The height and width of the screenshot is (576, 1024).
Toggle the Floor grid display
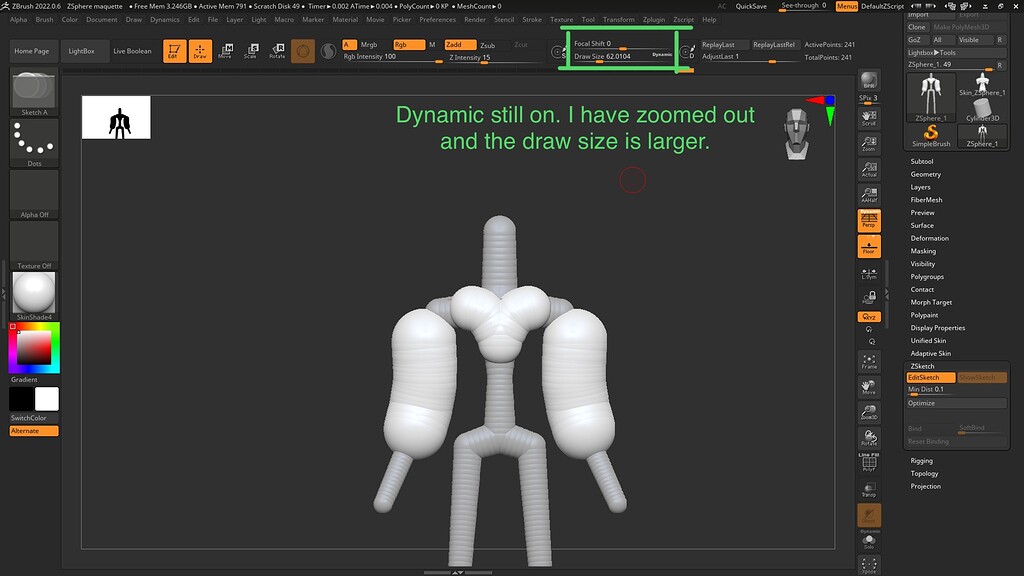pos(869,248)
